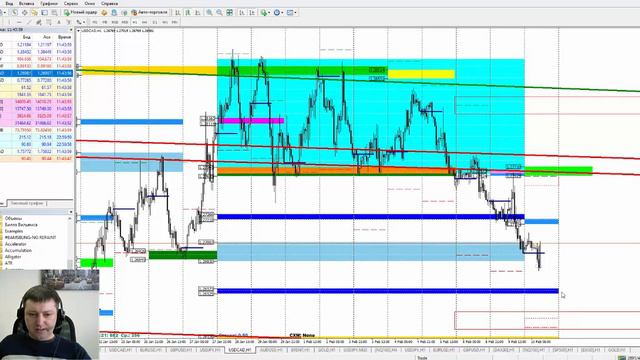This screenshot has width=640, height=360.
Task: Open the AUDUSD,H1 chart tab
Action: 271,350
